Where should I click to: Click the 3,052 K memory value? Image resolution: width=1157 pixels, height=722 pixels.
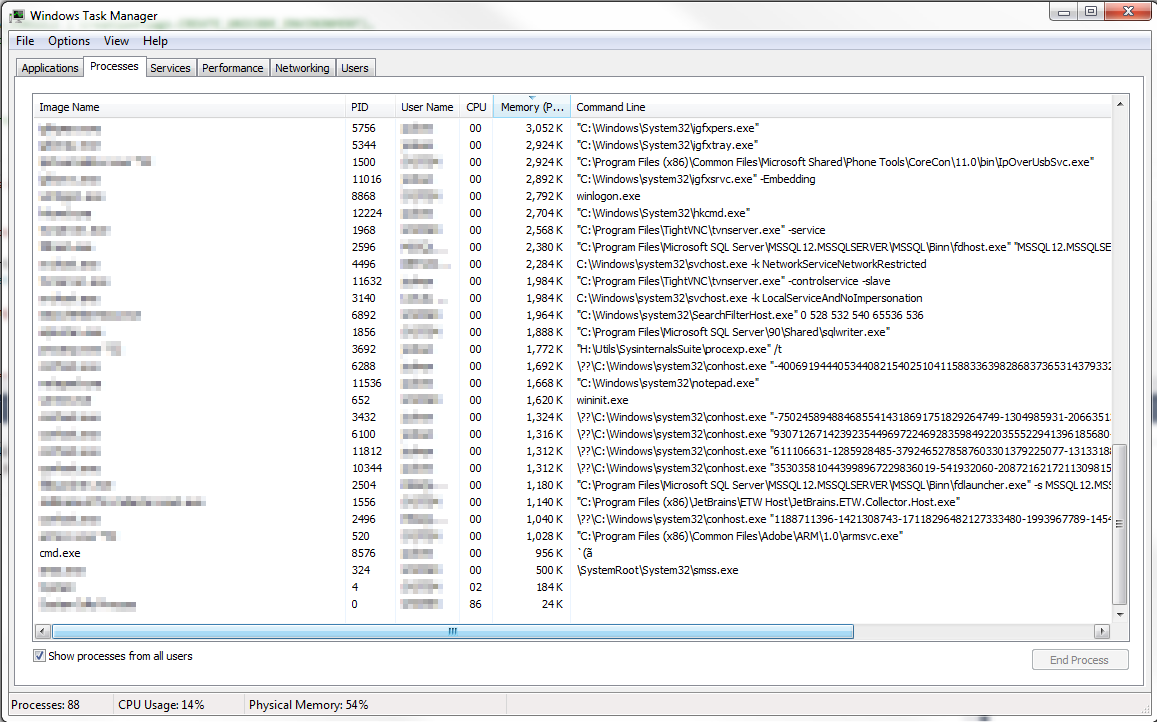tap(545, 128)
